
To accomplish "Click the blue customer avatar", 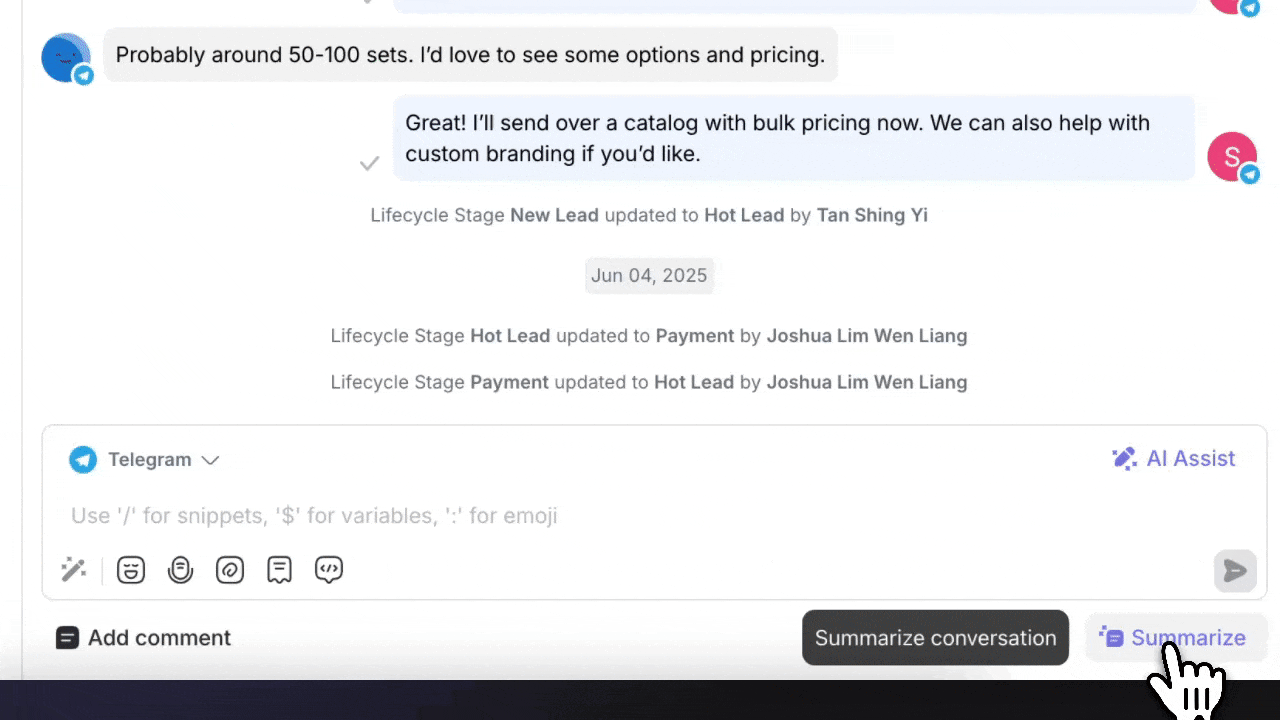I will pos(64,57).
